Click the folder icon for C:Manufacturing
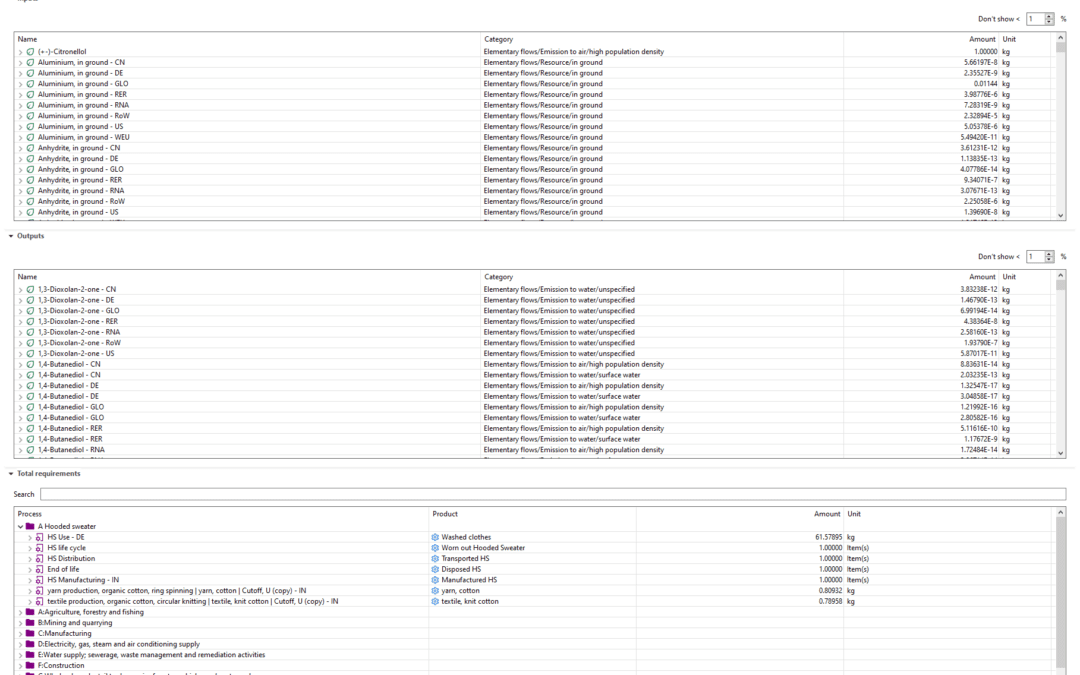The height and width of the screenshot is (675, 1080). [30, 634]
